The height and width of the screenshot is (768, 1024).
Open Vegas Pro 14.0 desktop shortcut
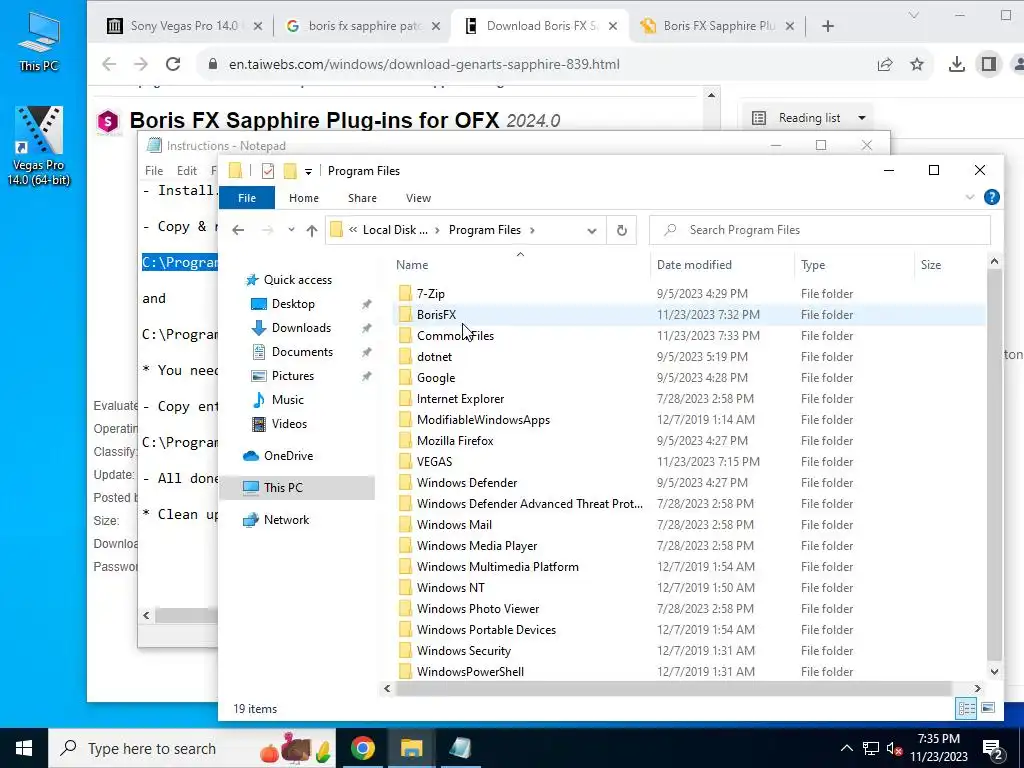39,146
